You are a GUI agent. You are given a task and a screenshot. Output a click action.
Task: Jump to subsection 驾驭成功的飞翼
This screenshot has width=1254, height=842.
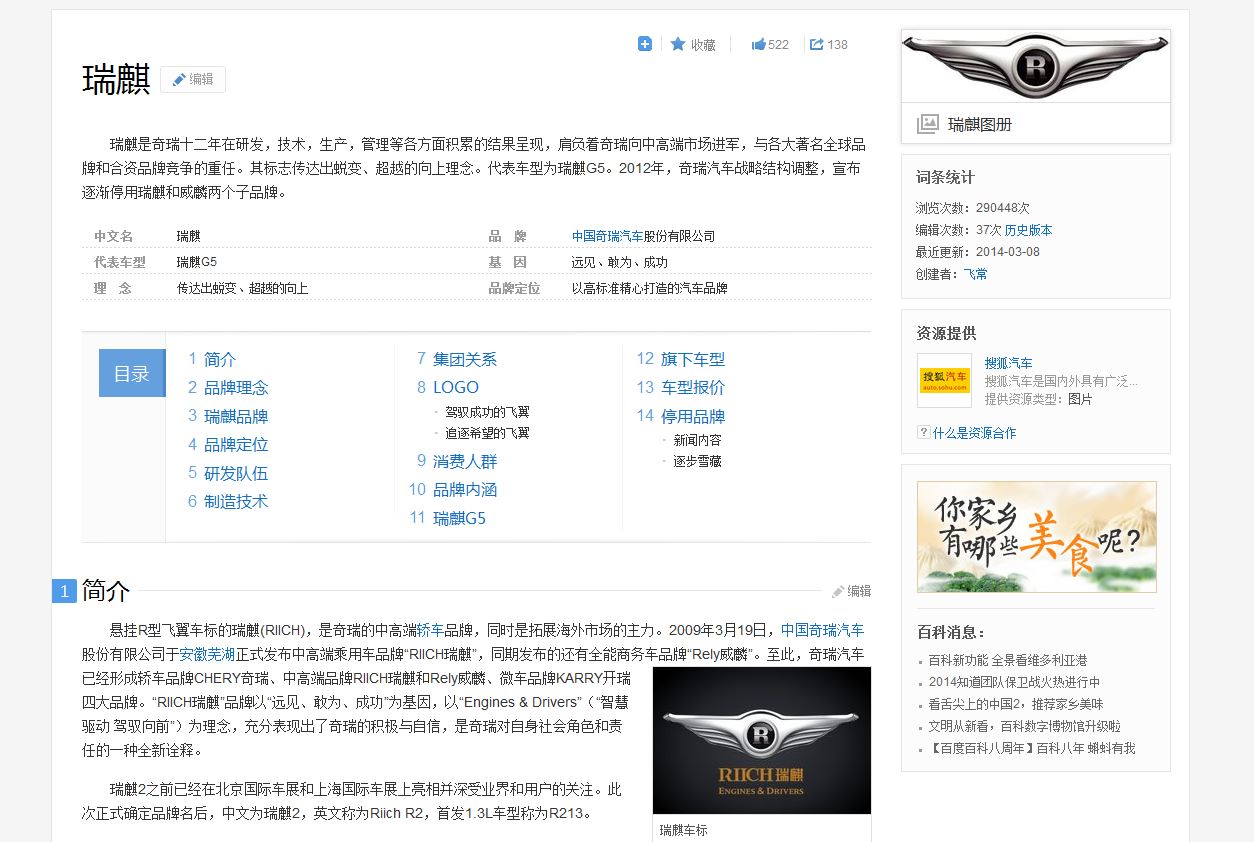point(487,412)
